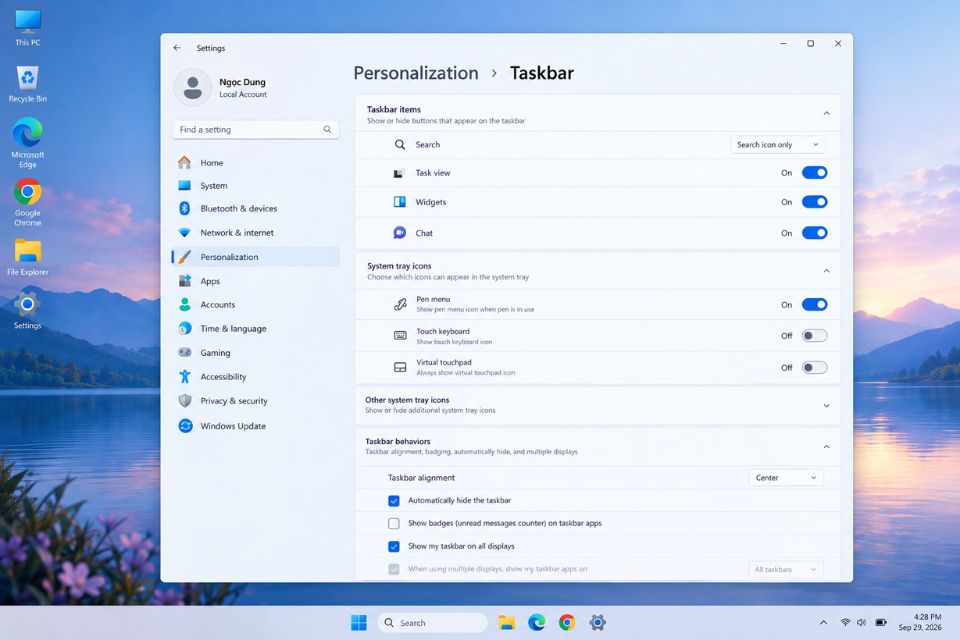Collapse the System tray icons section
The height and width of the screenshot is (640, 960).
[x=826, y=271]
